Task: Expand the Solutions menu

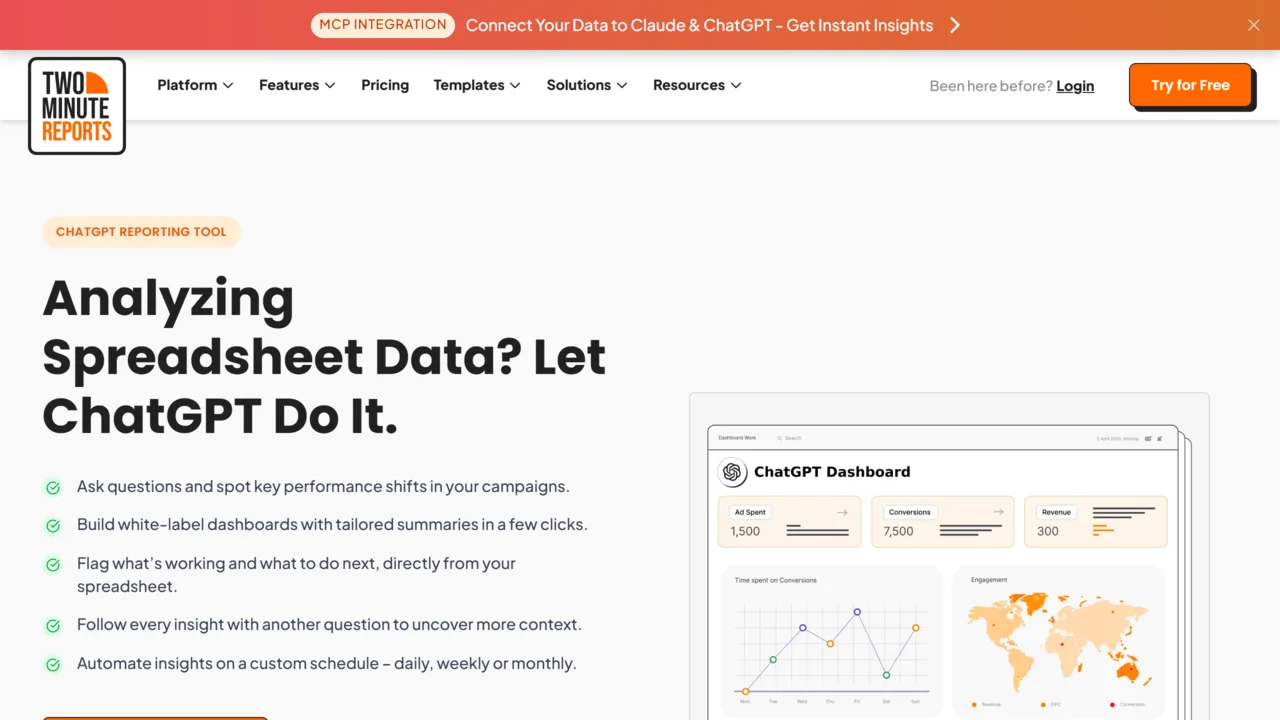Action: (587, 85)
